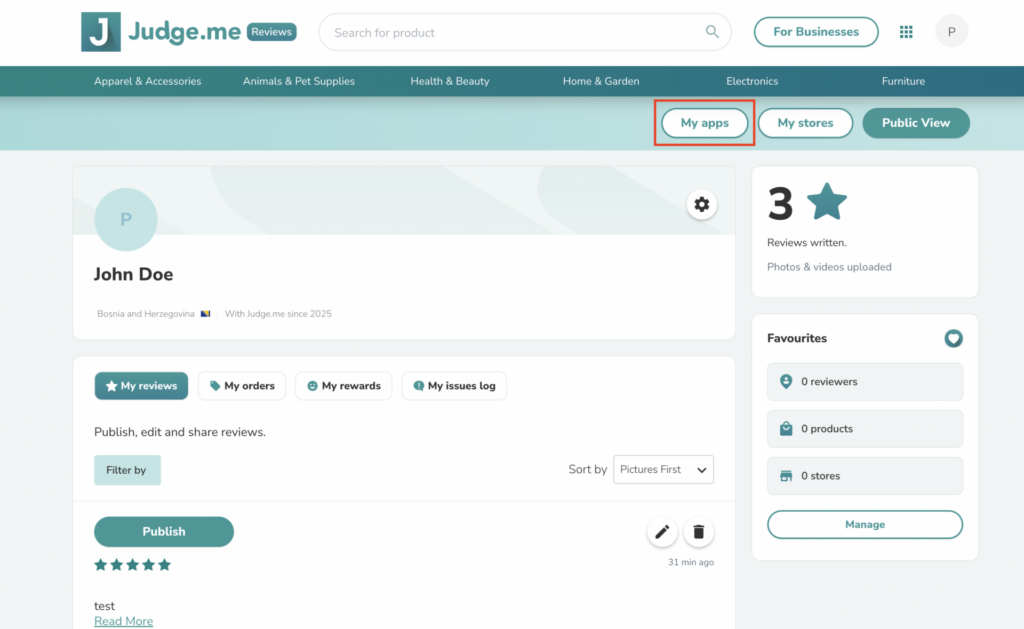The height and width of the screenshot is (629, 1024).
Task: Open the user avatar in header
Action: [x=951, y=32]
